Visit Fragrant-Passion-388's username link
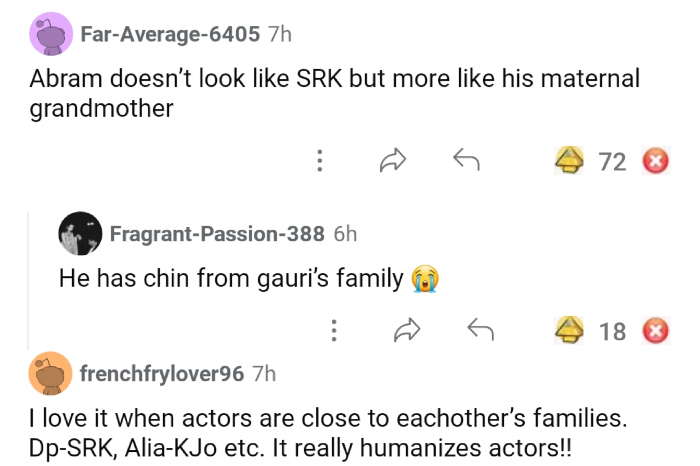This screenshot has width=700, height=466. (216, 234)
